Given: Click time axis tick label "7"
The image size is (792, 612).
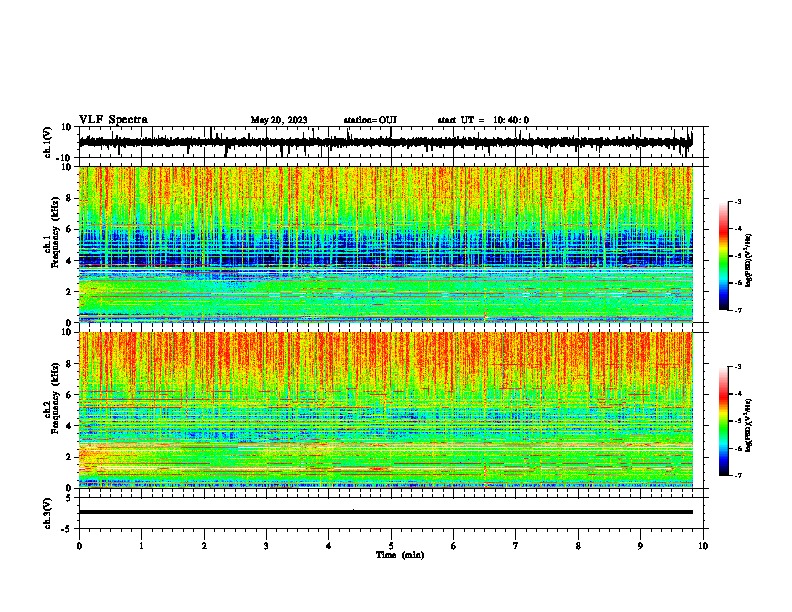Looking at the screenshot, I should [516, 546].
